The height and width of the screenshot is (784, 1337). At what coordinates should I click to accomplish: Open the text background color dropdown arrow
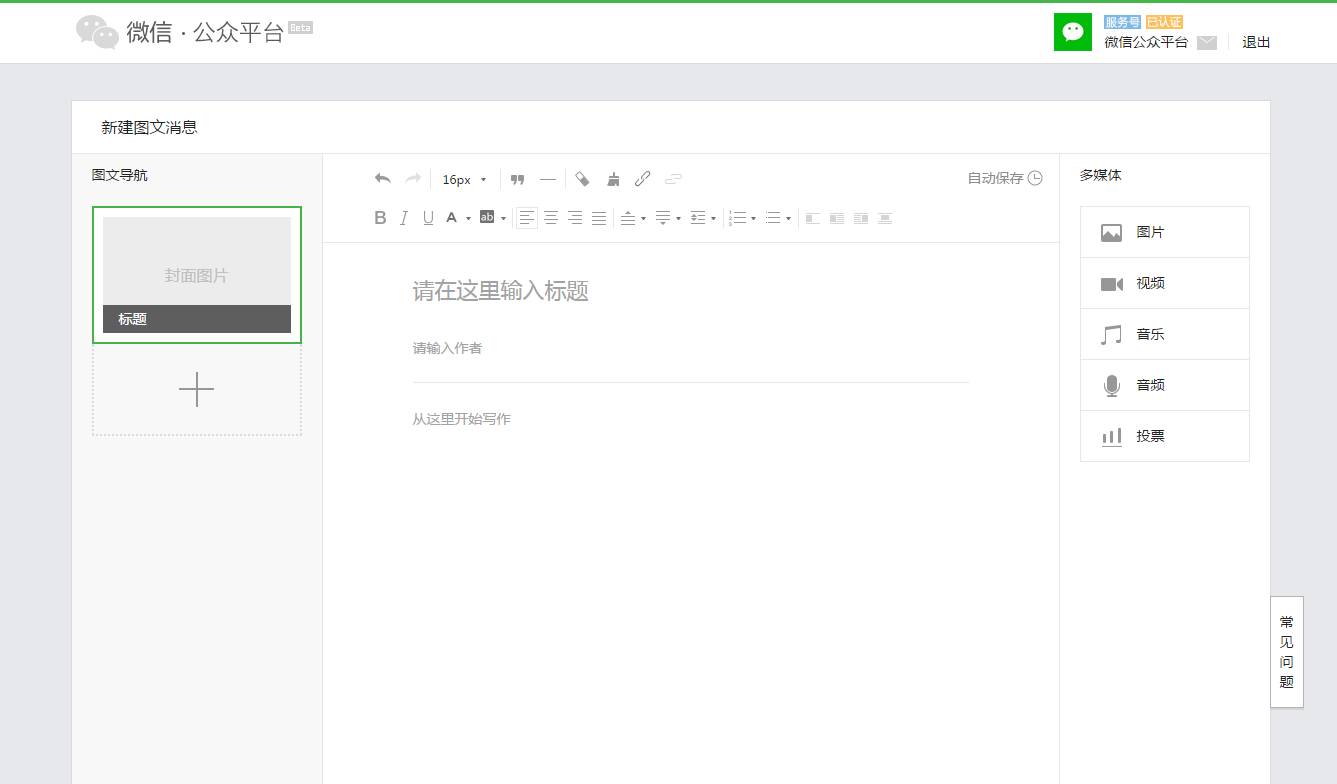click(x=503, y=218)
